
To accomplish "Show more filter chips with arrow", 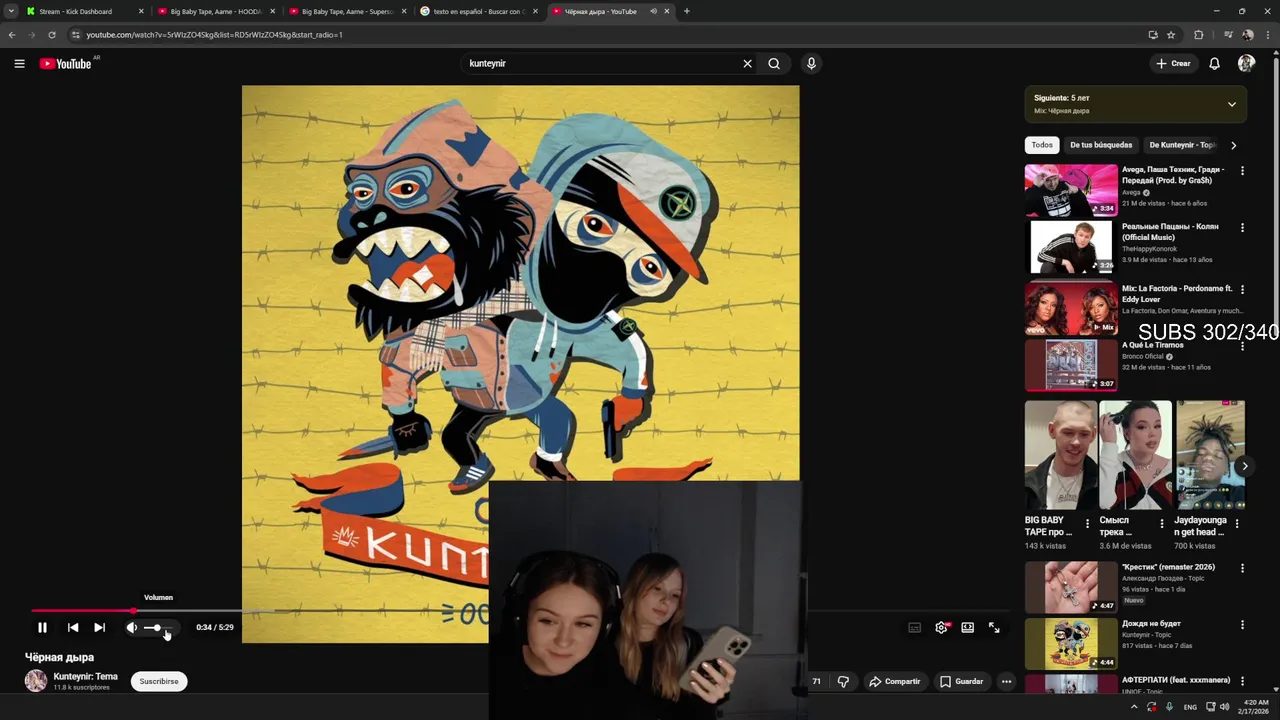I will 1233,145.
